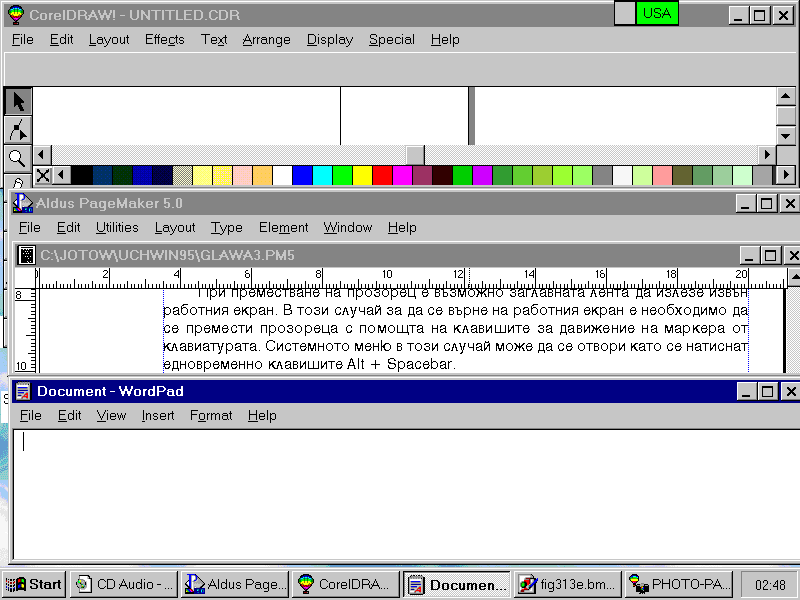Open the WordPad Edit menu
Screen dimensions: 800x600
coord(69,416)
